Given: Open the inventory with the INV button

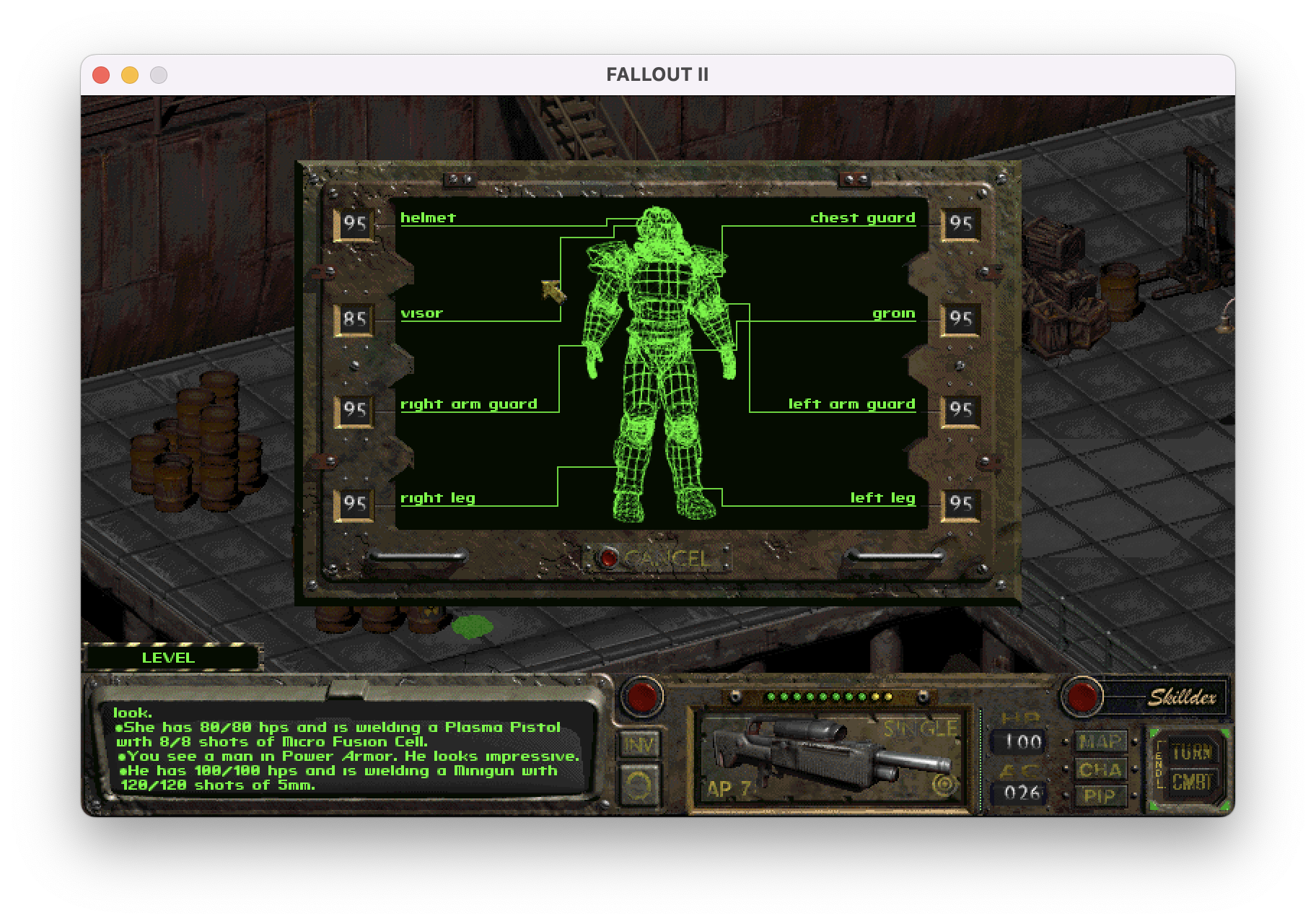Looking at the screenshot, I should pos(639,744).
